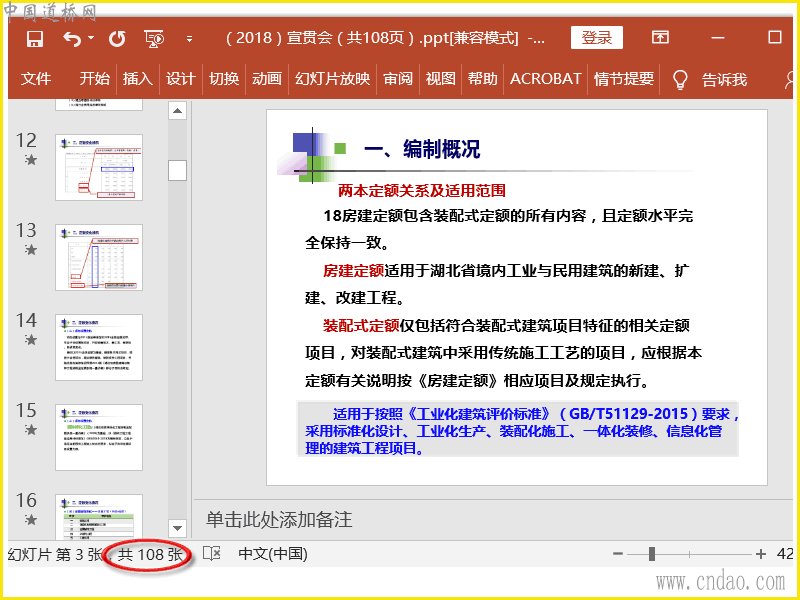Screen dimensions: 800x600
Task: Open Ribbon Display Options icon
Action: [x=660, y=37]
